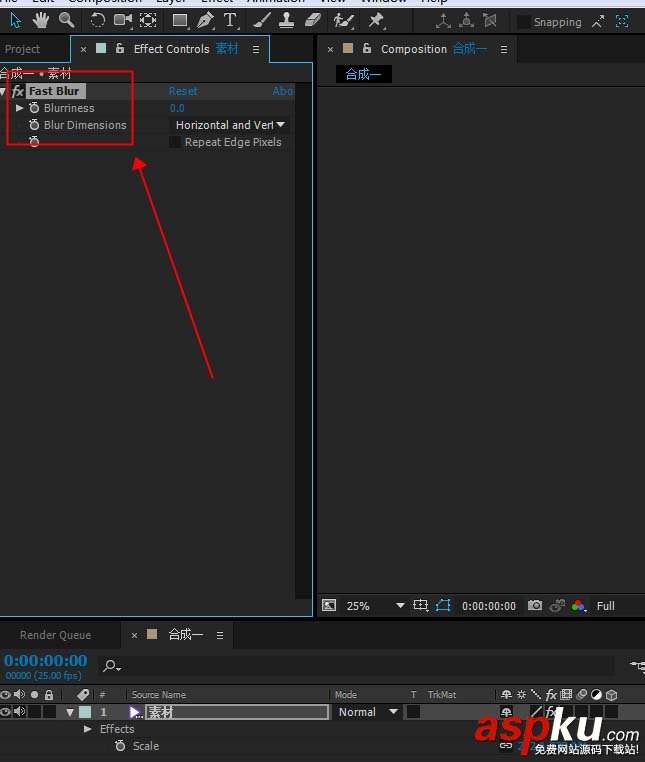The height and width of the screenshot is (762, 645).
Task: Click the timeline search magnifier
Action: [111, 665]
